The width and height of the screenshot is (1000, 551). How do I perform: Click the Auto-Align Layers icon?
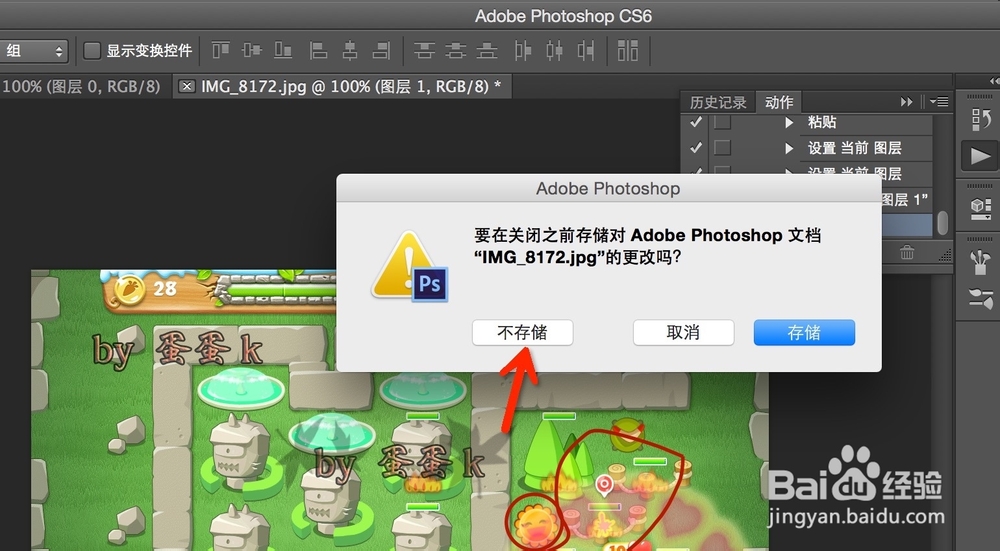coord(628,50)
